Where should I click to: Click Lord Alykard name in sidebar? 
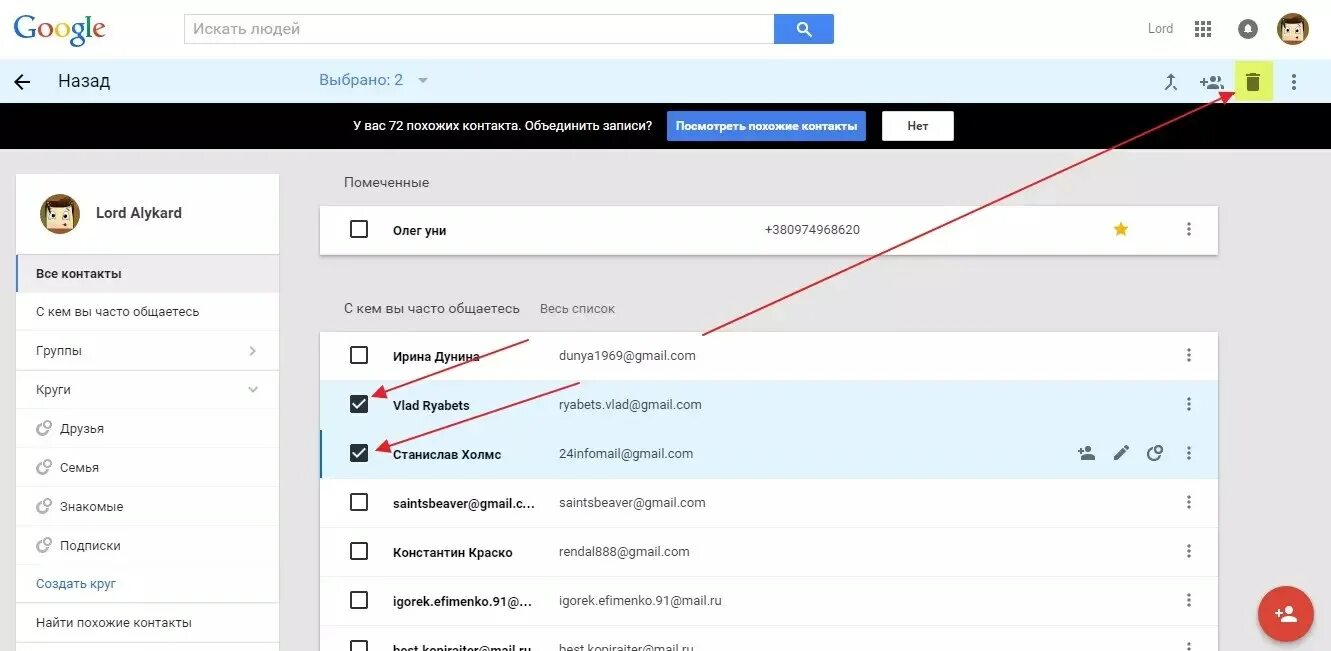[139, 213]
